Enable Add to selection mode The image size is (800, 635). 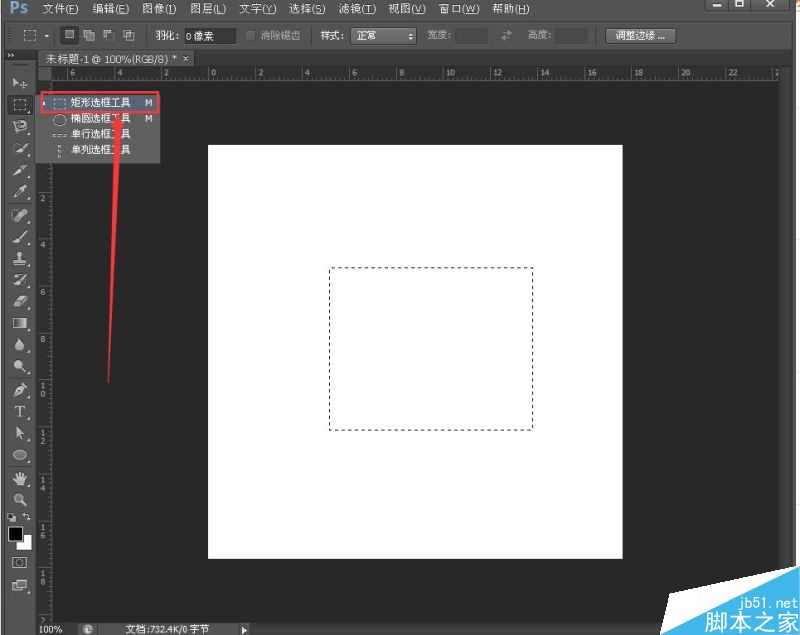pos(89,35)
